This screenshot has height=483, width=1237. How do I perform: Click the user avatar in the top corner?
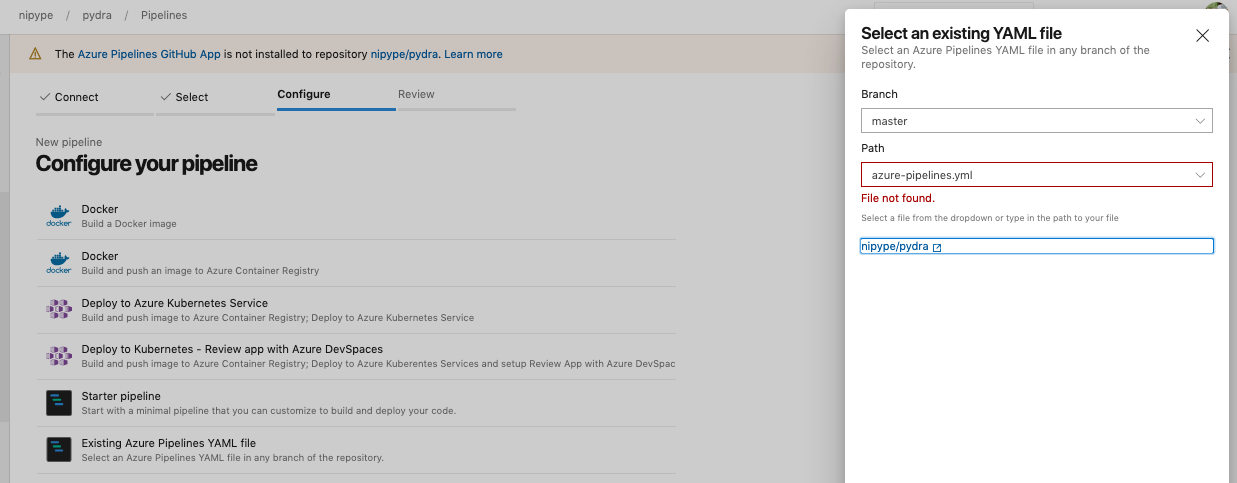[x=1216, y=6]
